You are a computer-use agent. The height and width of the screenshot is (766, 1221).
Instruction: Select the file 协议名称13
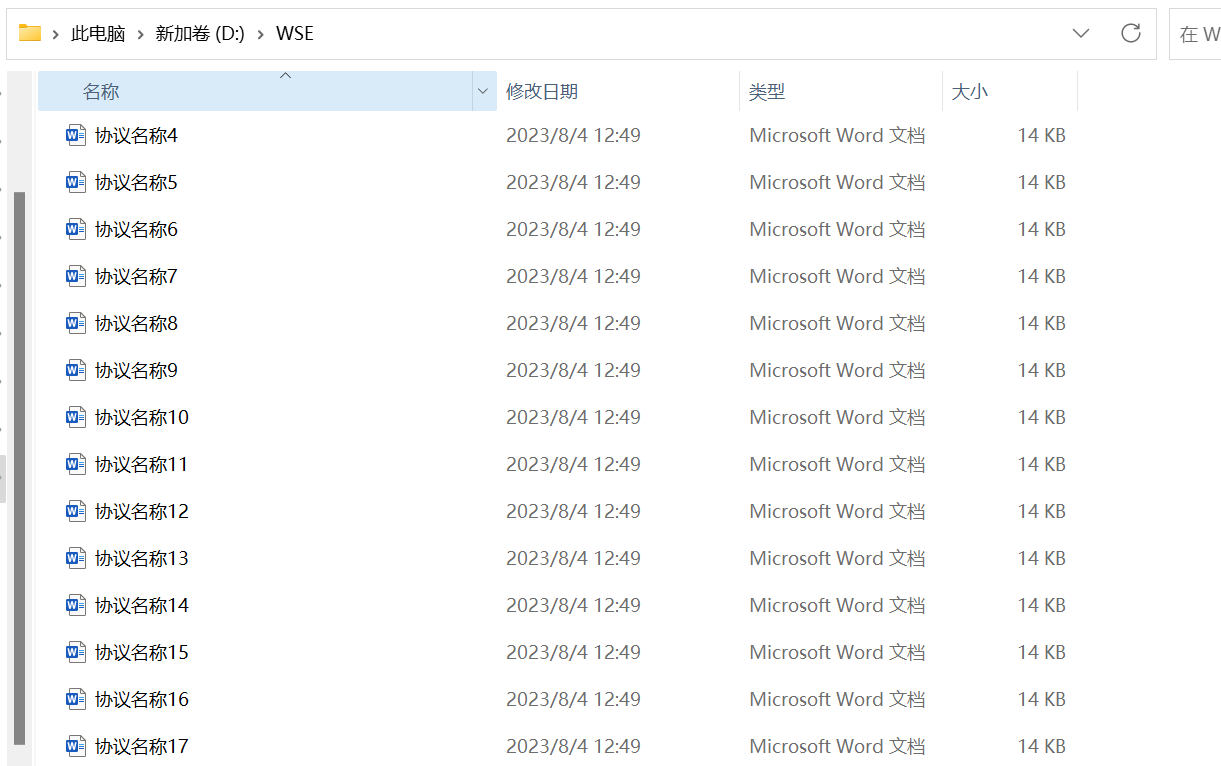tap(142, 558)
